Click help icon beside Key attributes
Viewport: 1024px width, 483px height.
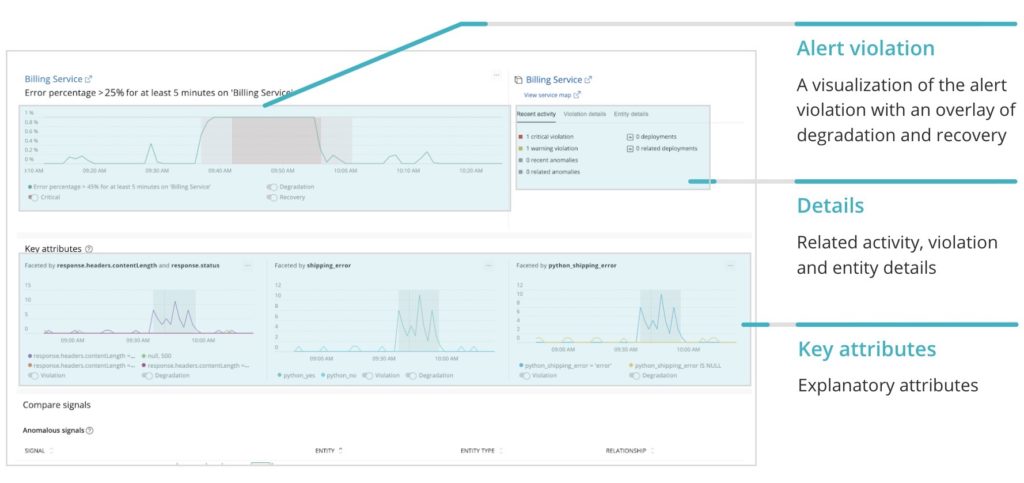click(x=89, y=249)
